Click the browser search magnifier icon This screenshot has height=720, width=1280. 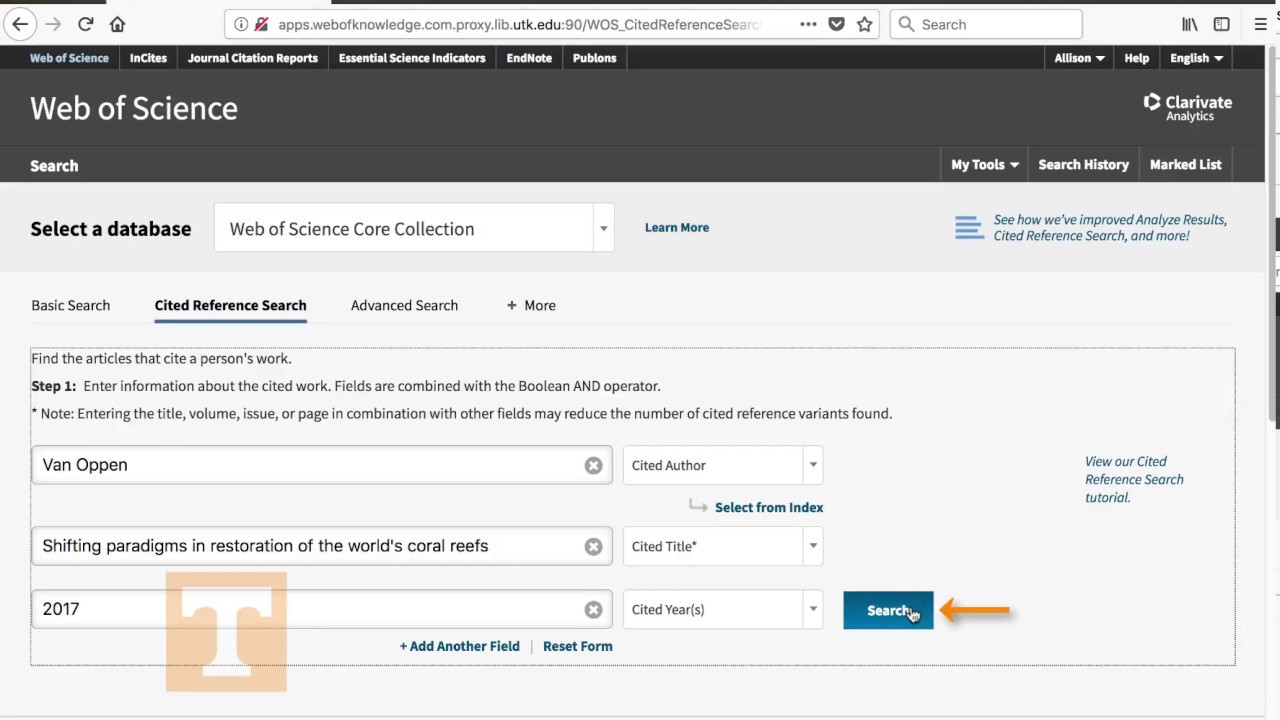(x=906, y=24)
